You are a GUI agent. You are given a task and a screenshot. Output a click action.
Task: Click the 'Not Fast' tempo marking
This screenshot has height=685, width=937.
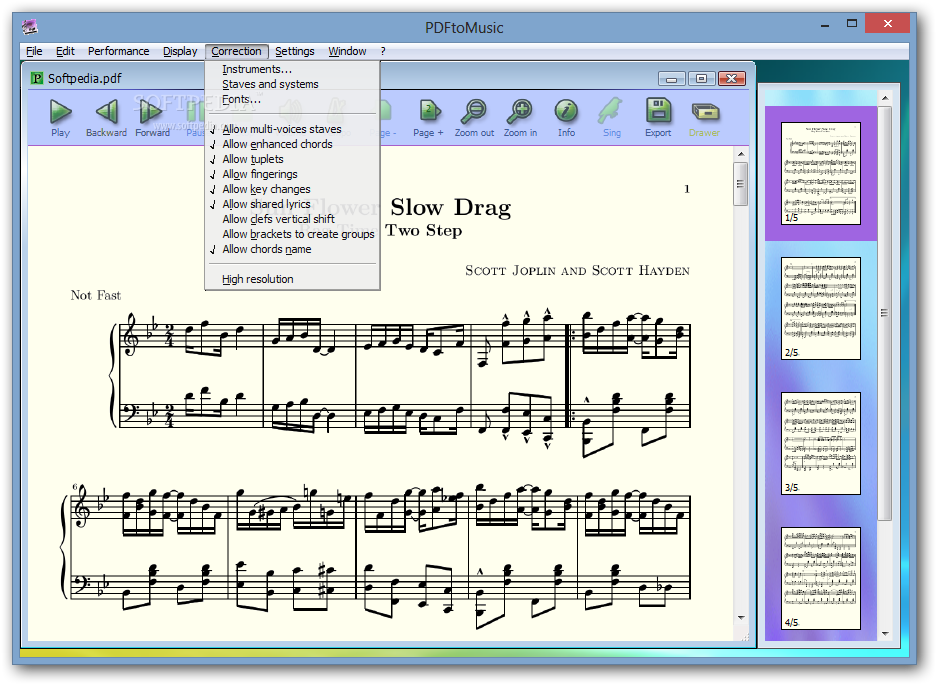coord(96,295)
